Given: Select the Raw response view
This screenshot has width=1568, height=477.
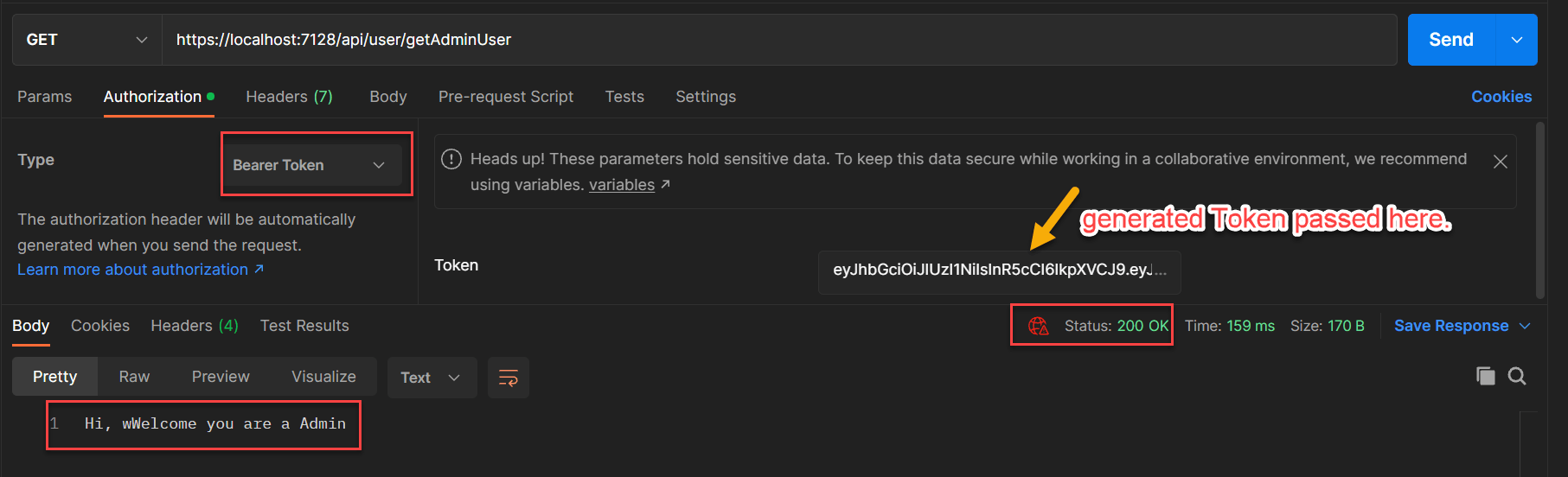Looking at the screenshot, I should tap(134, 377).
